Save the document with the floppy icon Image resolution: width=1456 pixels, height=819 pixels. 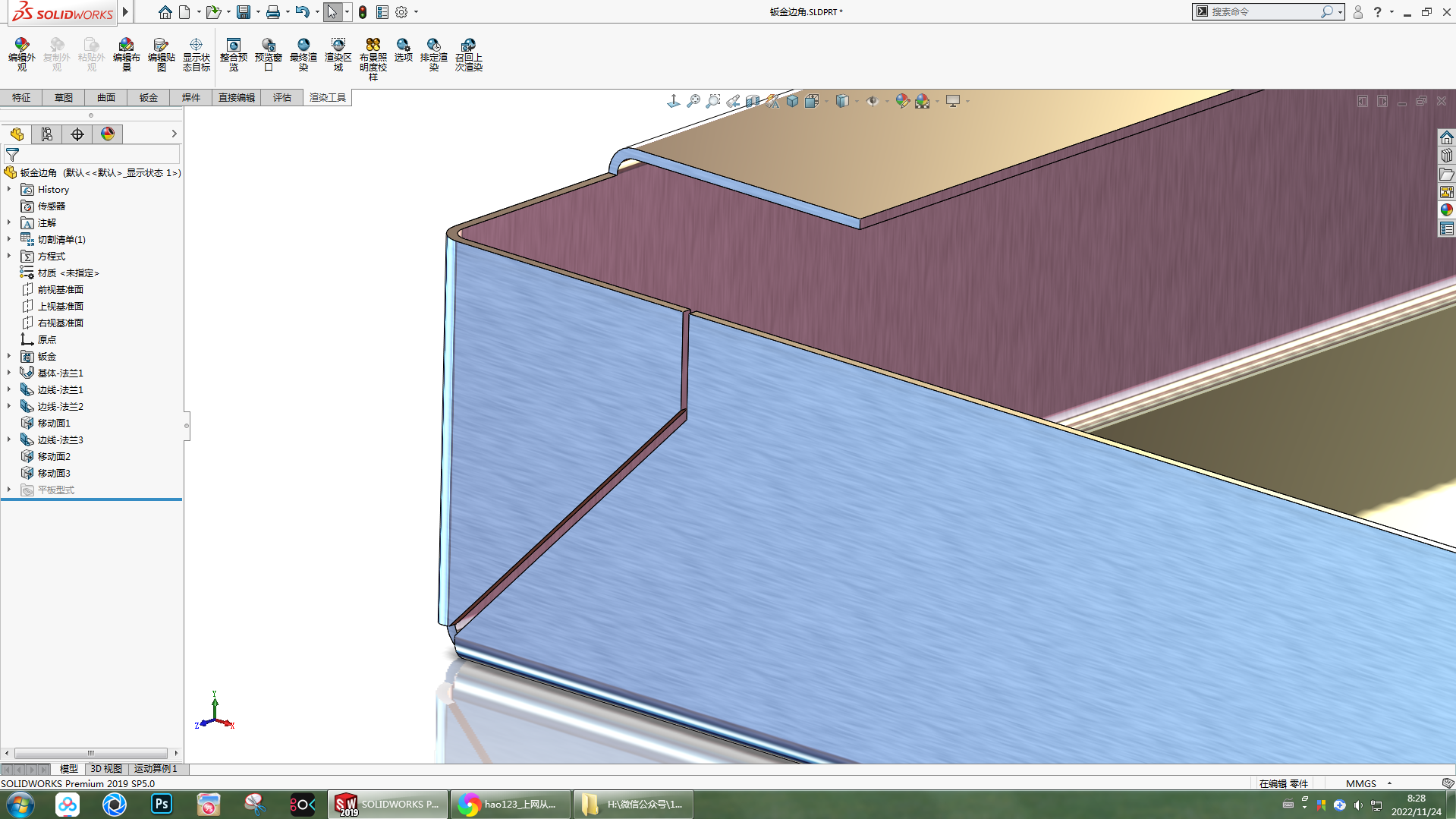244,12
